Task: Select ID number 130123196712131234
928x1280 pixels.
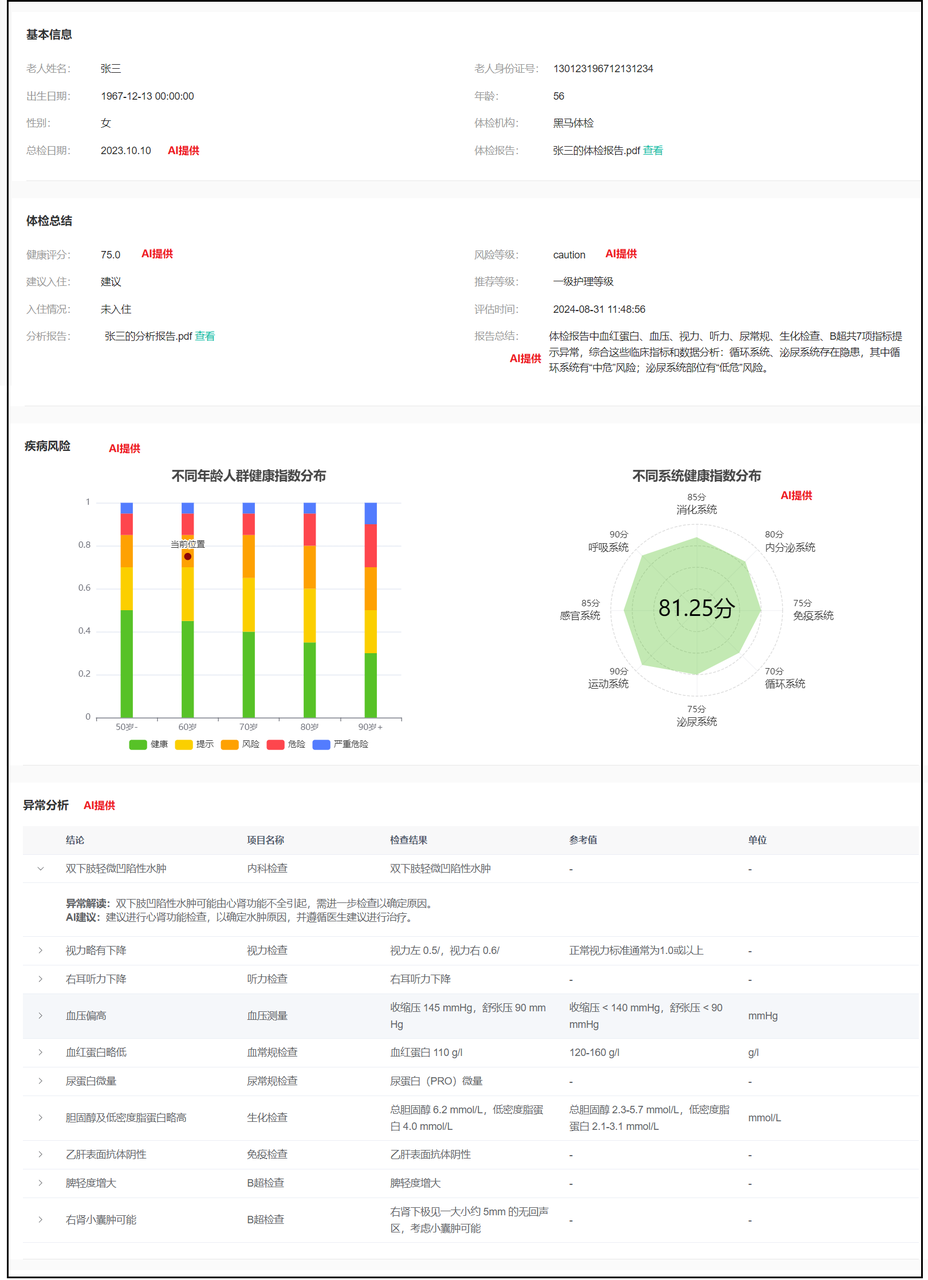Action: (603, 69)
